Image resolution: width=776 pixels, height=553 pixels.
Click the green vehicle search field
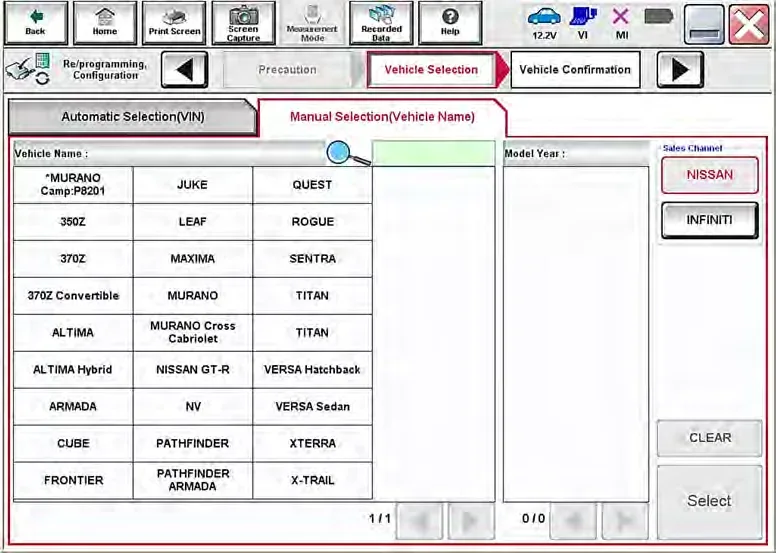pyautogui.click(x=434, y=153)
